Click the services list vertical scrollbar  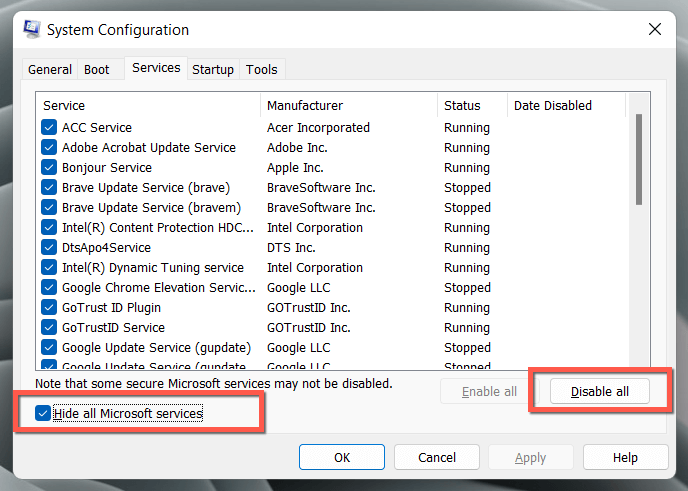[638, 160]
